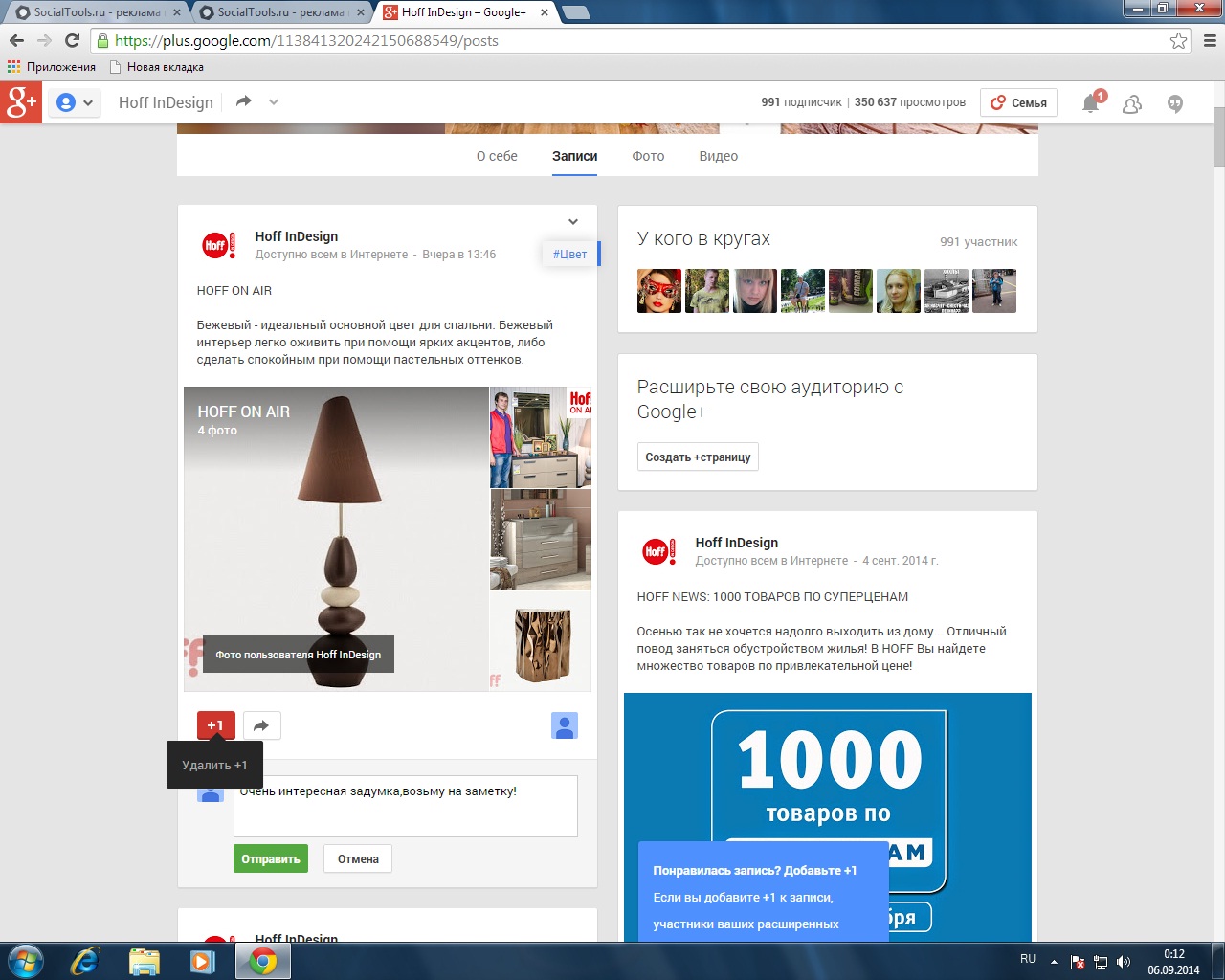Open the large lamp photo
The image size is (1225, 980).
pyautogui.click(x=336, y=539)
